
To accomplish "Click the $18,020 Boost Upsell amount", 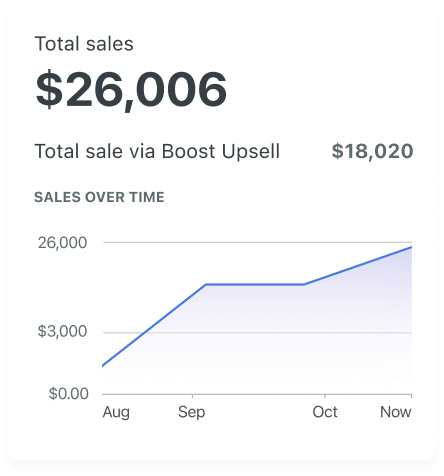I will [x=372, y=151].
